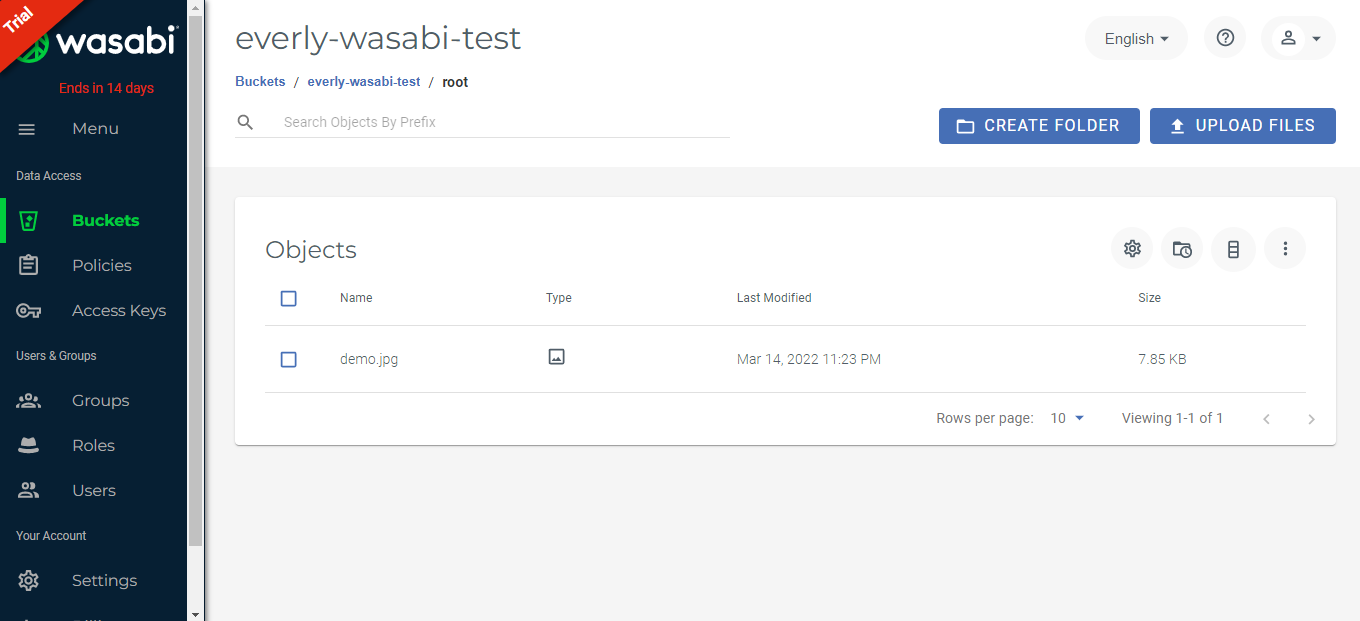Check the select-all objects checkbox
Screen dimensions: 1360x621
pyautogui.click(x=288, y=298)
